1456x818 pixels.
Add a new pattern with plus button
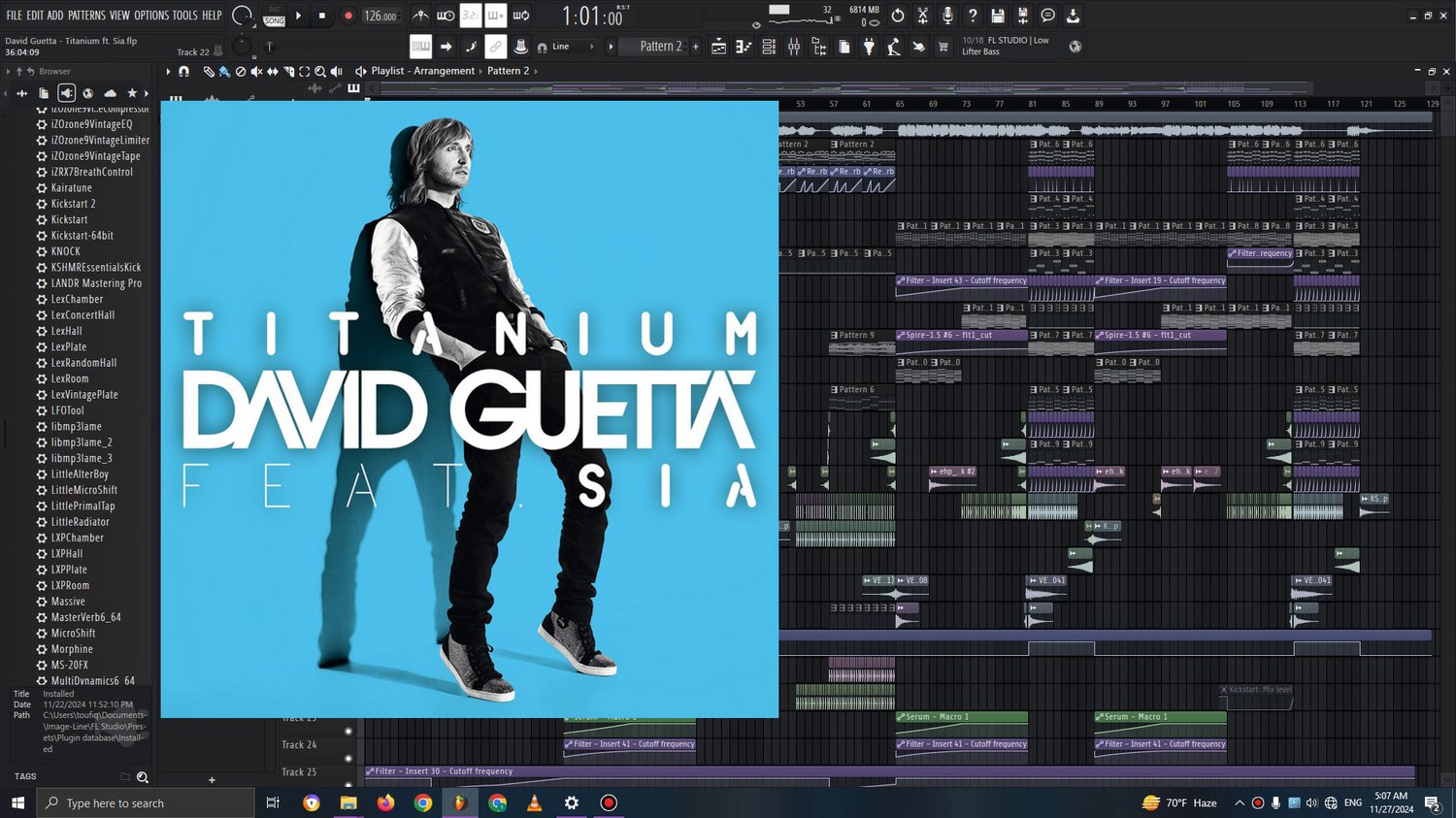pos(695,47)
